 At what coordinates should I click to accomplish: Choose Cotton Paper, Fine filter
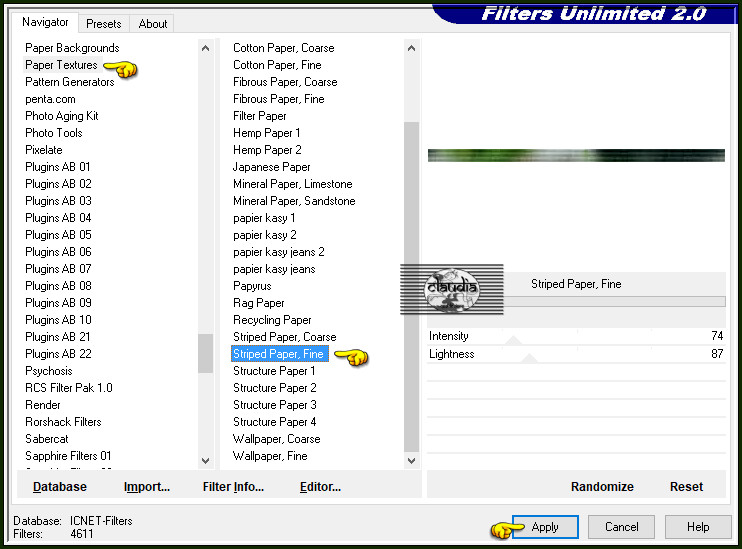pyautogui.click(x=277, y=65)
